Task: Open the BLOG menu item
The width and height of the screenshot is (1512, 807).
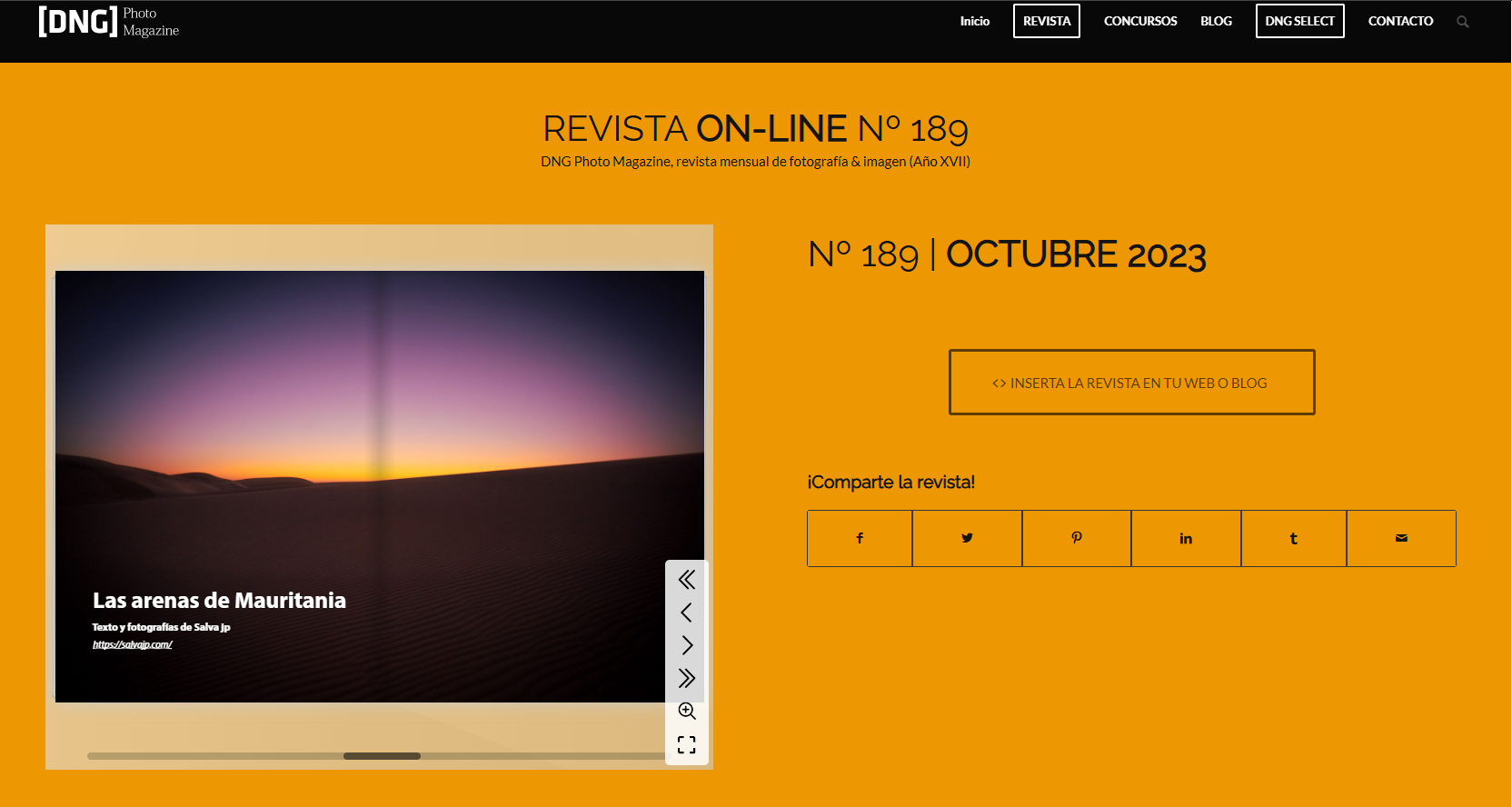Action: (x=1216, y=21)
